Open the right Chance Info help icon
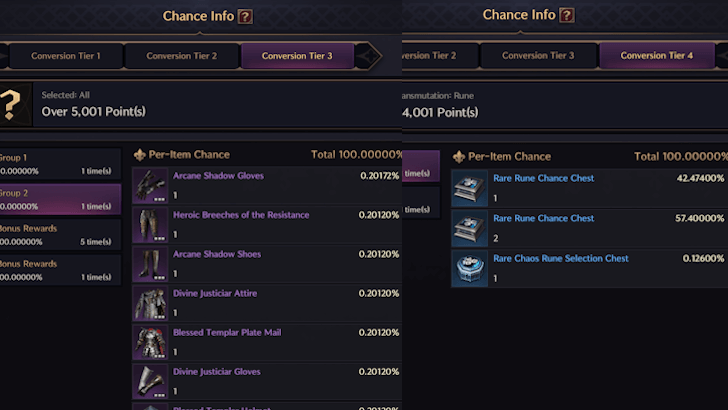 click(566, 16)
